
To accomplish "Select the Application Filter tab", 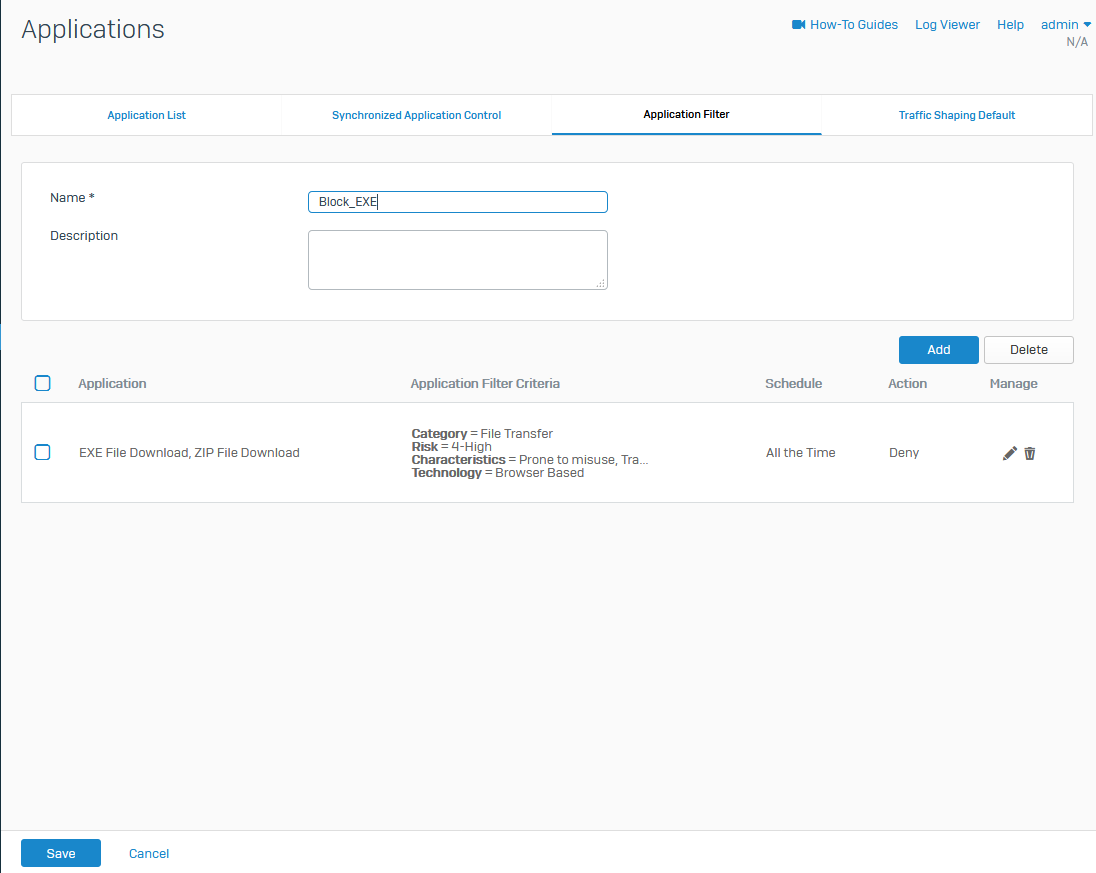I will tap(686, 114).
